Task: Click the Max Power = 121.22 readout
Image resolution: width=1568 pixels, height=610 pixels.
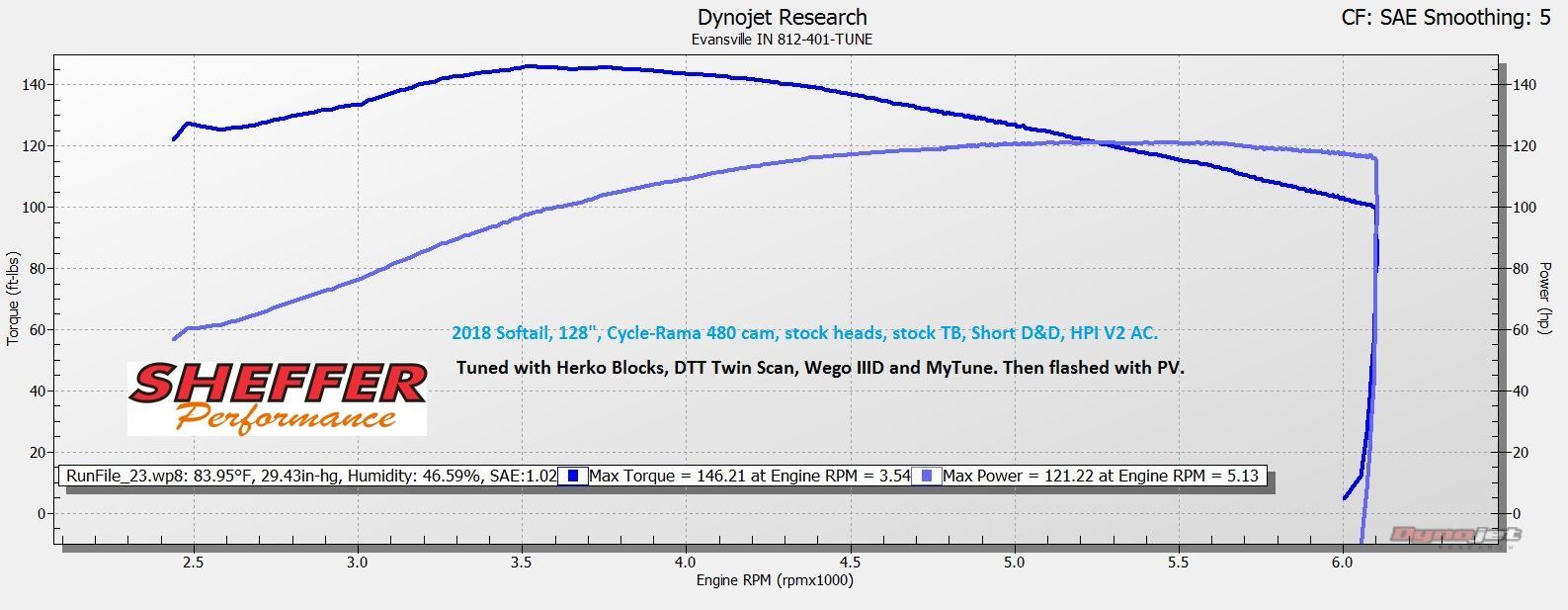Action: [x=1101, y=477]
